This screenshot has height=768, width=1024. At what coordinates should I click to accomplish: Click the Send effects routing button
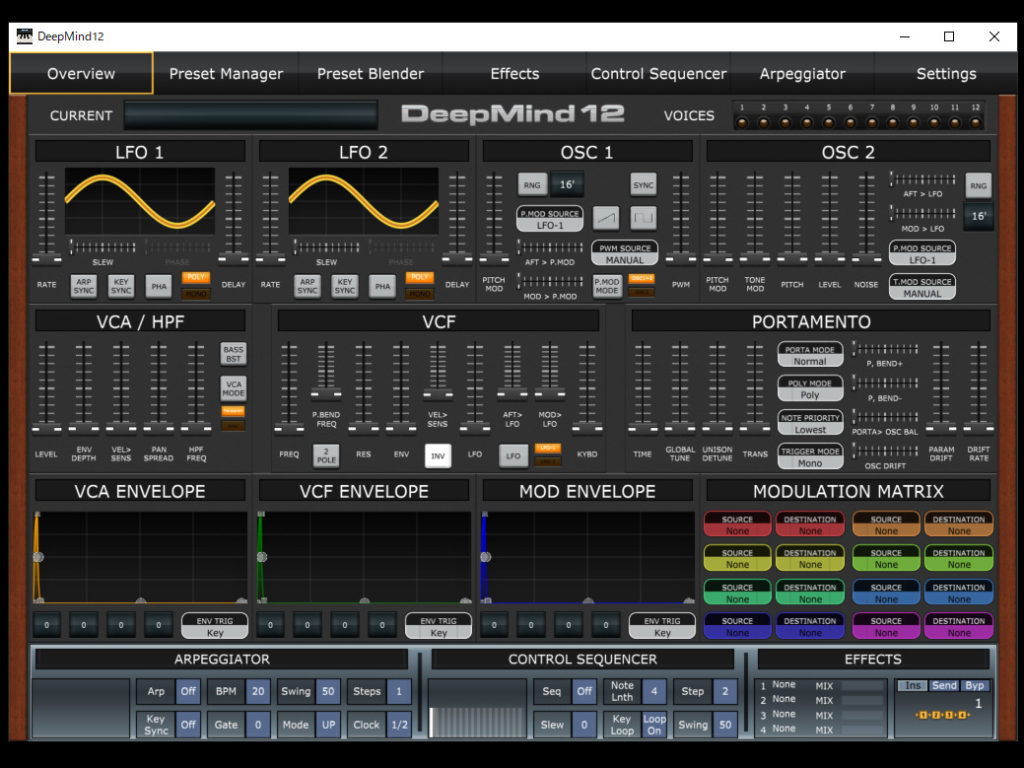click(944, 686)
